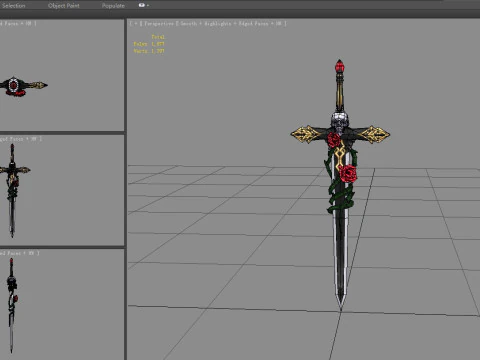Open the Object Paint ribbon tab
The height and width of the screenshot is (360, 480).
64,6
